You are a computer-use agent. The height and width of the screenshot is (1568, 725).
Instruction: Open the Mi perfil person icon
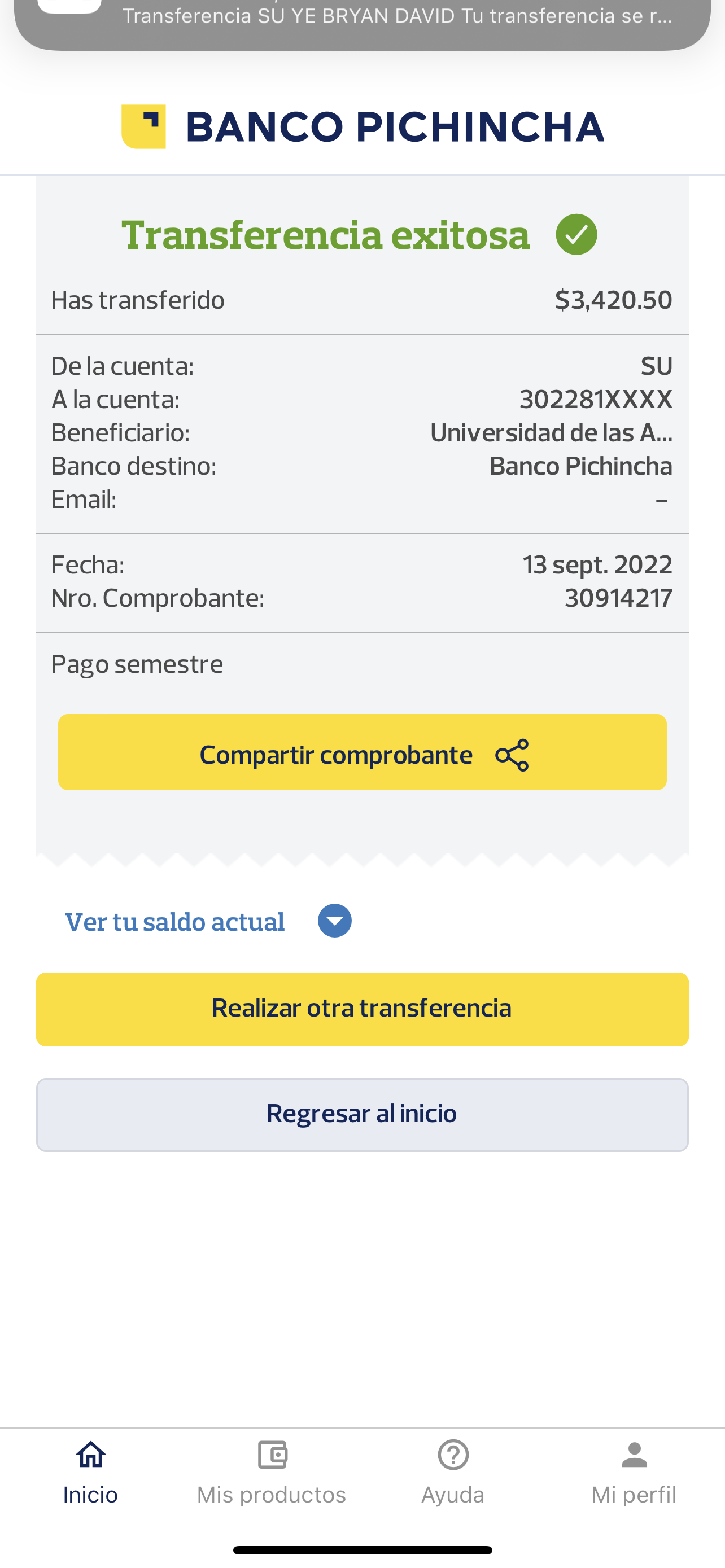click(x=634, y=1455)
